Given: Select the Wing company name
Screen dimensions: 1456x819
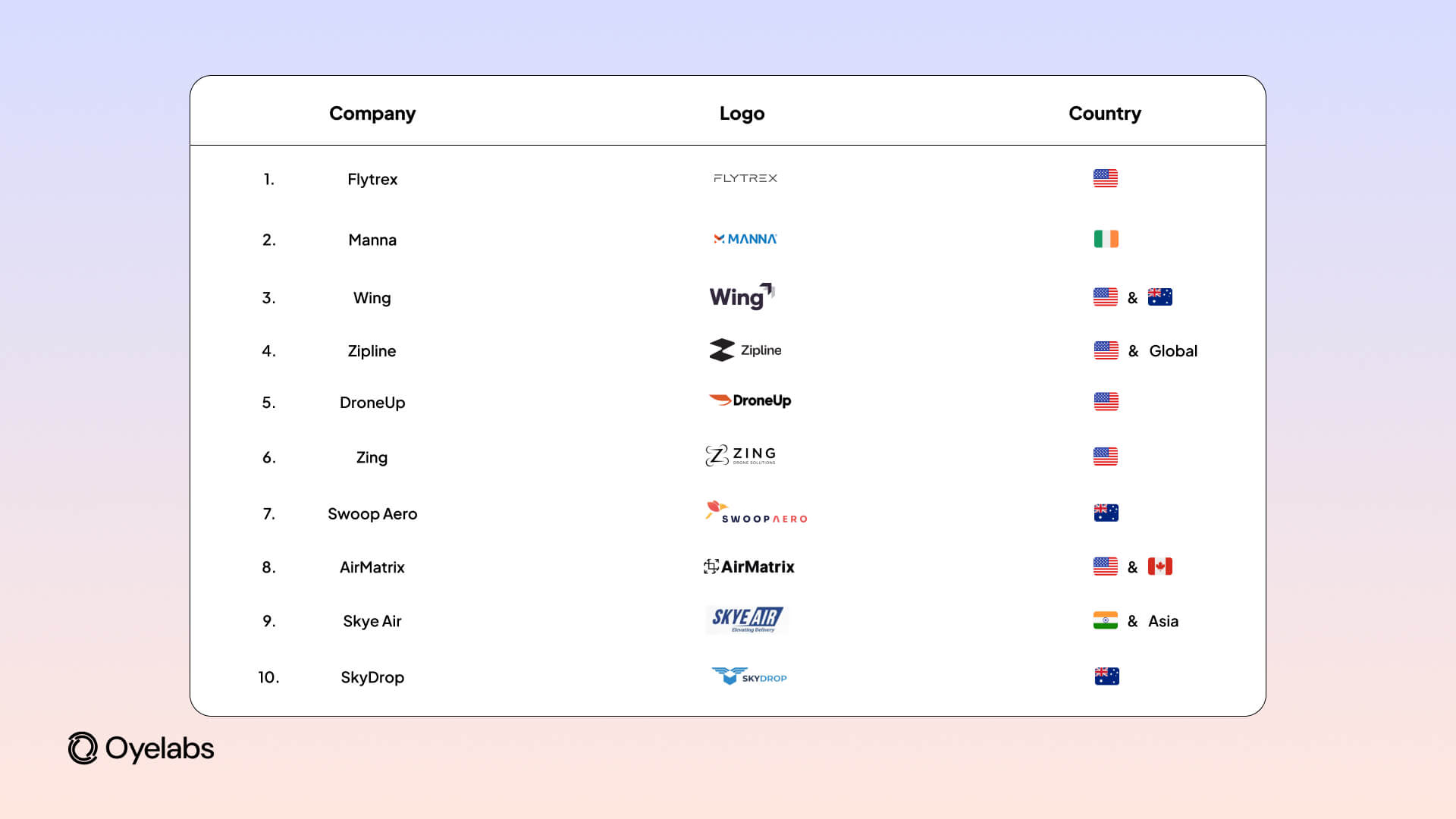Looking at the screenshot, I should click(372, 299).
